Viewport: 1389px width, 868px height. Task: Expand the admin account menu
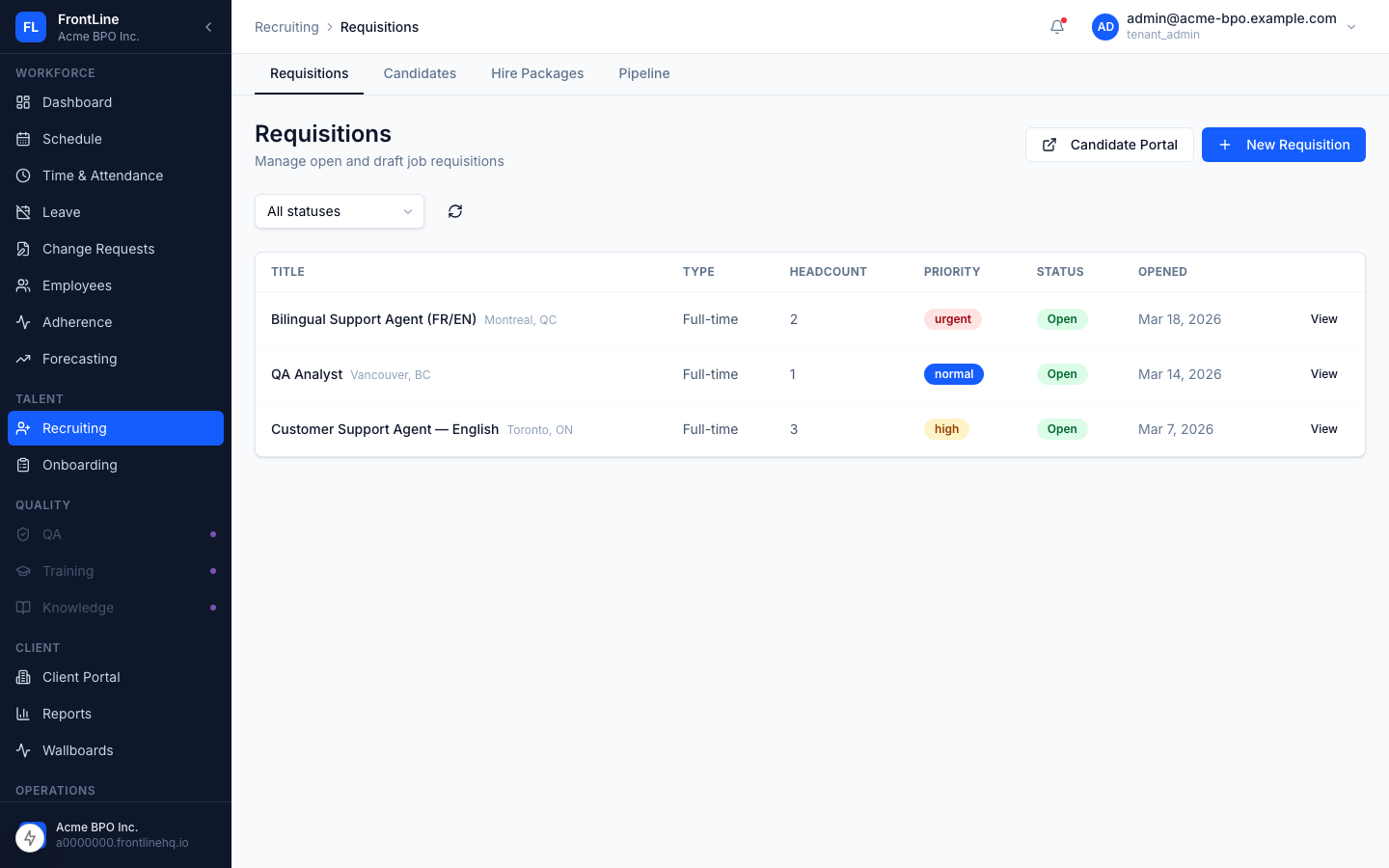(1350, 27)
